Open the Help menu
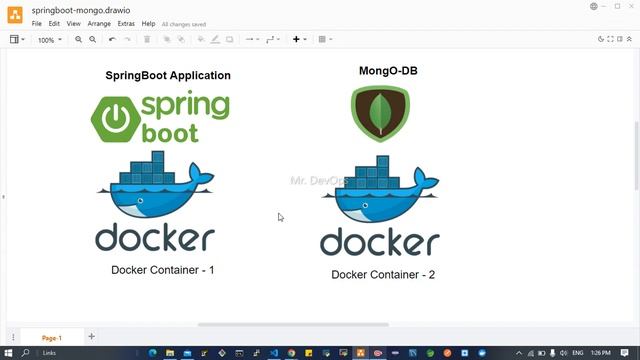The image size is (640, 360). tap(148, 24)
